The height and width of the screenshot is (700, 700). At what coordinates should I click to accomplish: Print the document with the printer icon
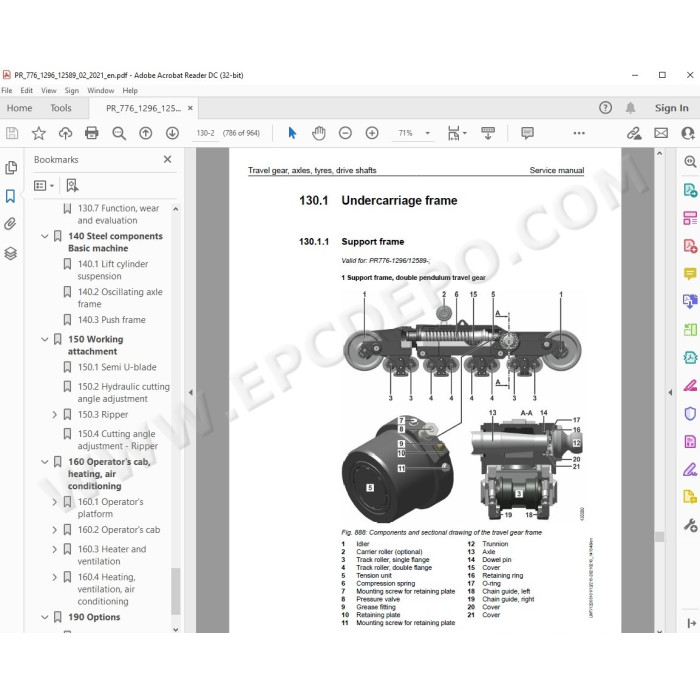tap(92, 133)
